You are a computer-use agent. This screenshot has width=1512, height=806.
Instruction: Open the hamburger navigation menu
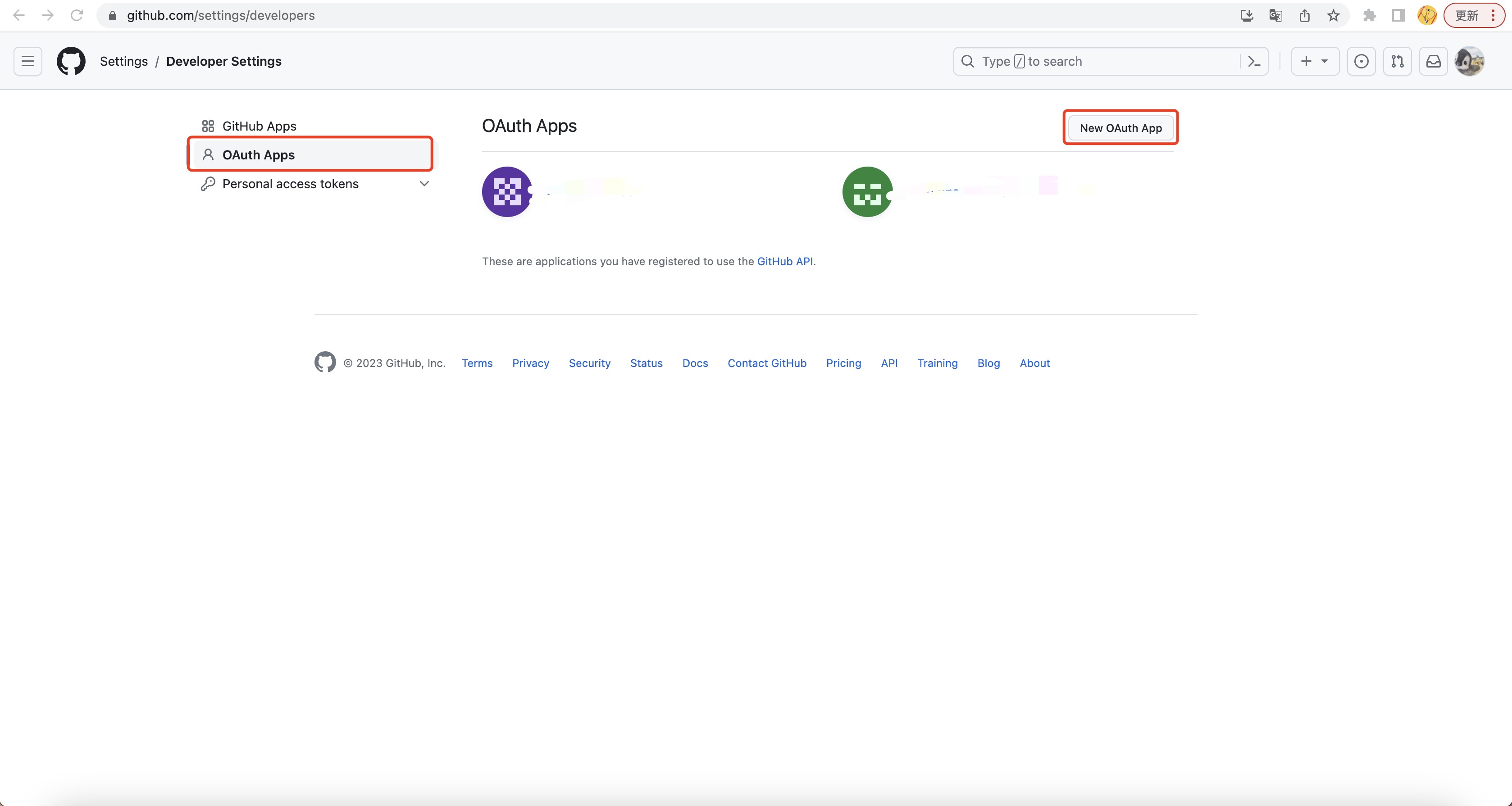(27, 61)
